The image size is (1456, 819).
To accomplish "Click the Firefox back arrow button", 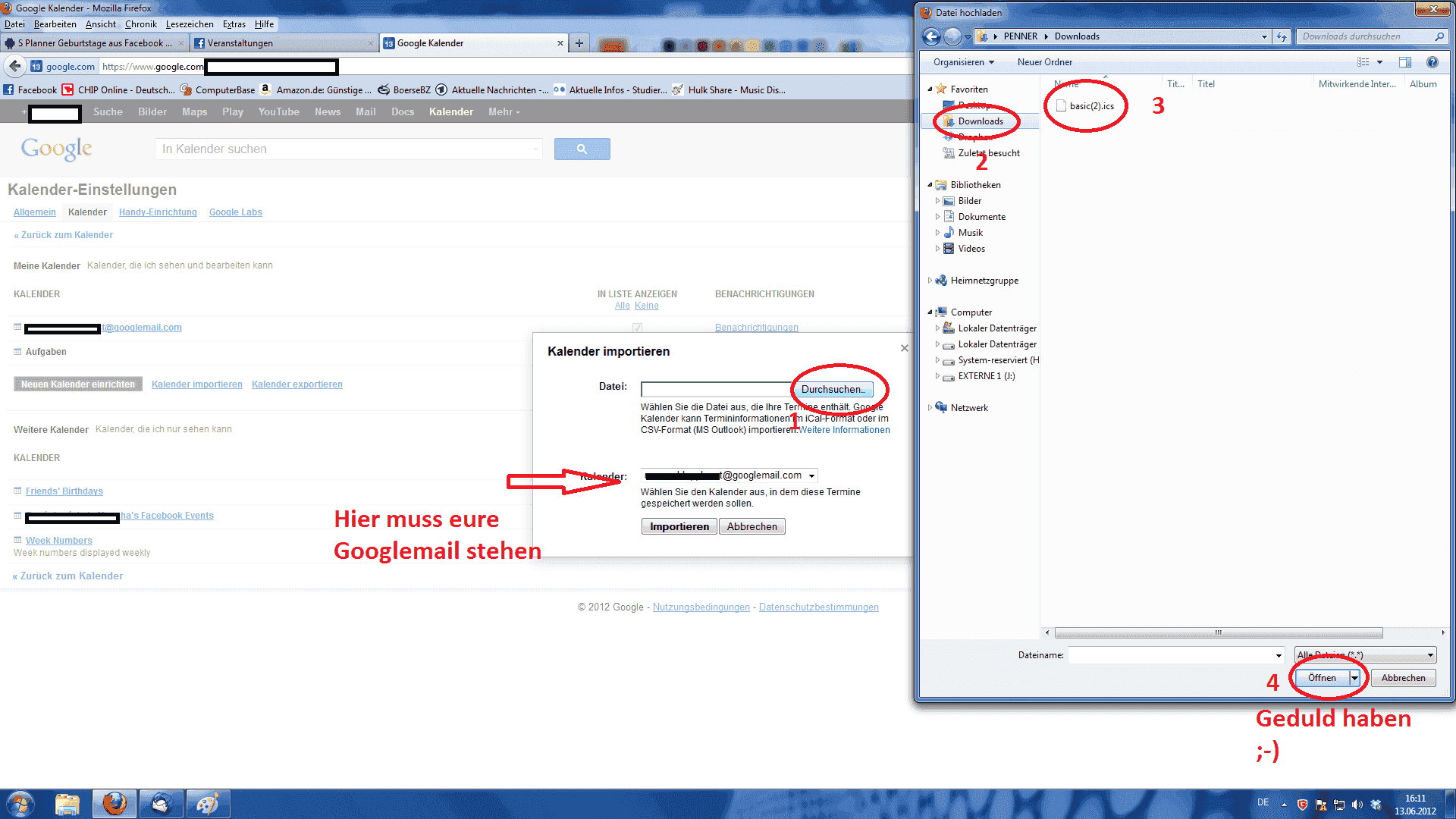I will pos(15,66).
